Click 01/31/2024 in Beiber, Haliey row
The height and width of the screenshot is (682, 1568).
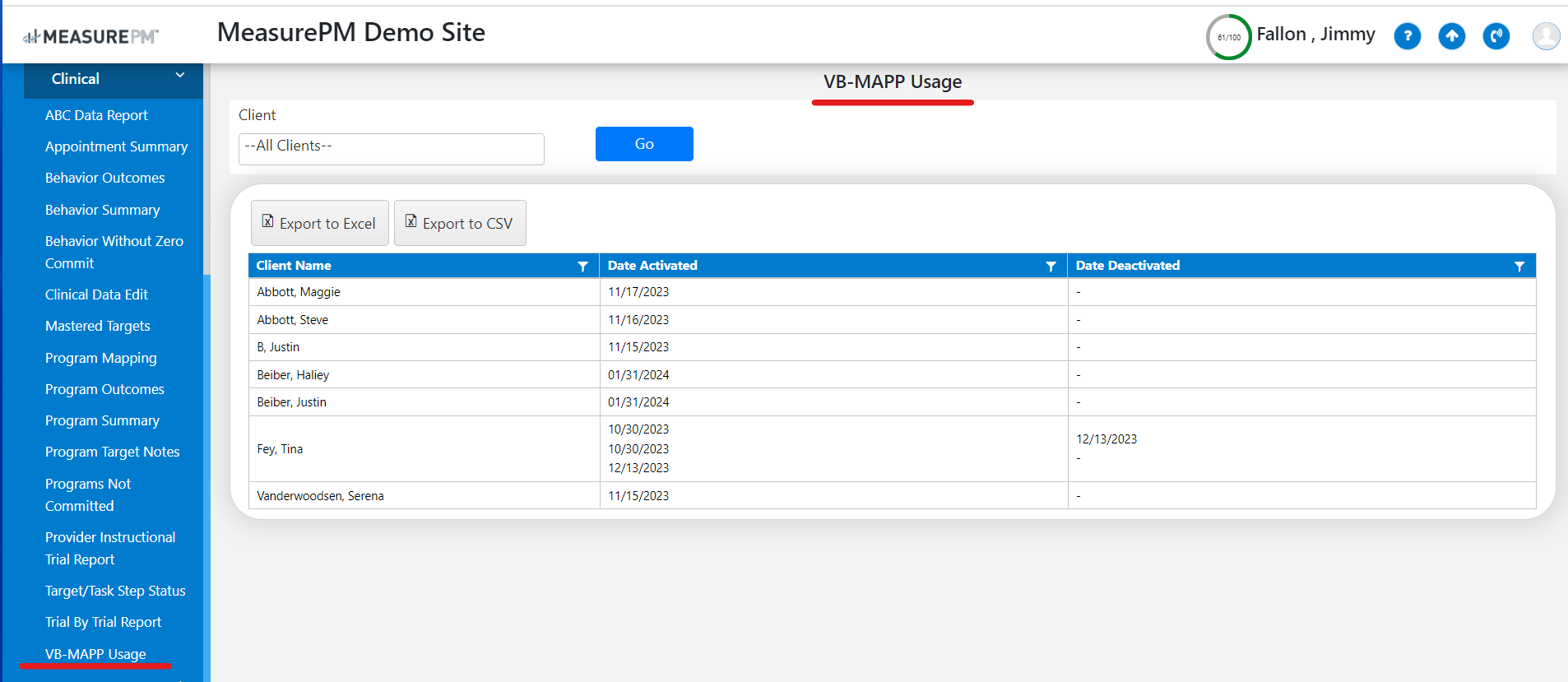pyautogui.click(x=638, y=375)
